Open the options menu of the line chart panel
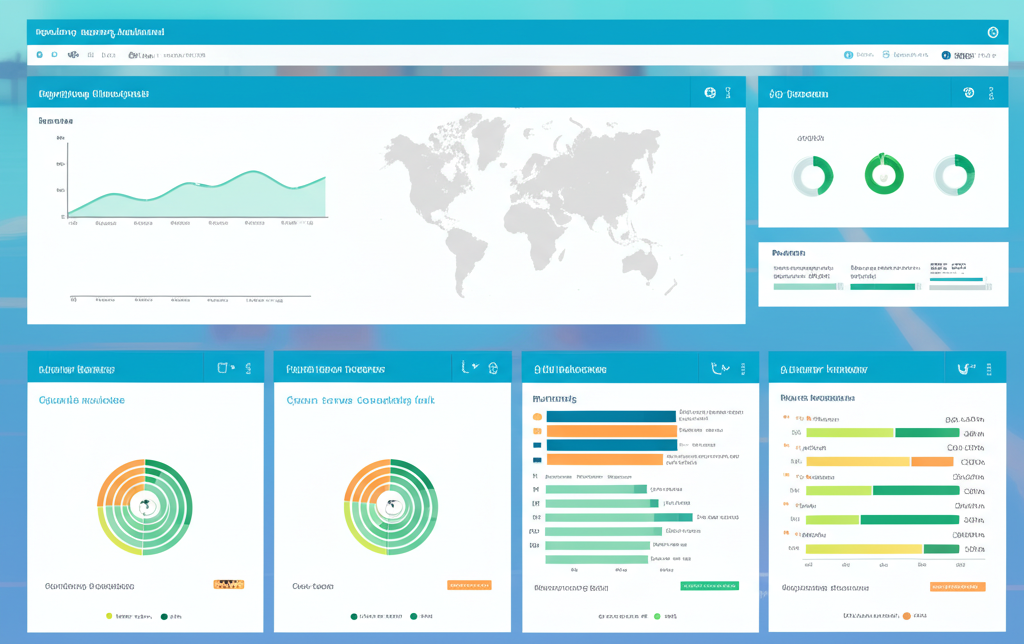This screenshot has height=644, width=1024. coord(728,93)
